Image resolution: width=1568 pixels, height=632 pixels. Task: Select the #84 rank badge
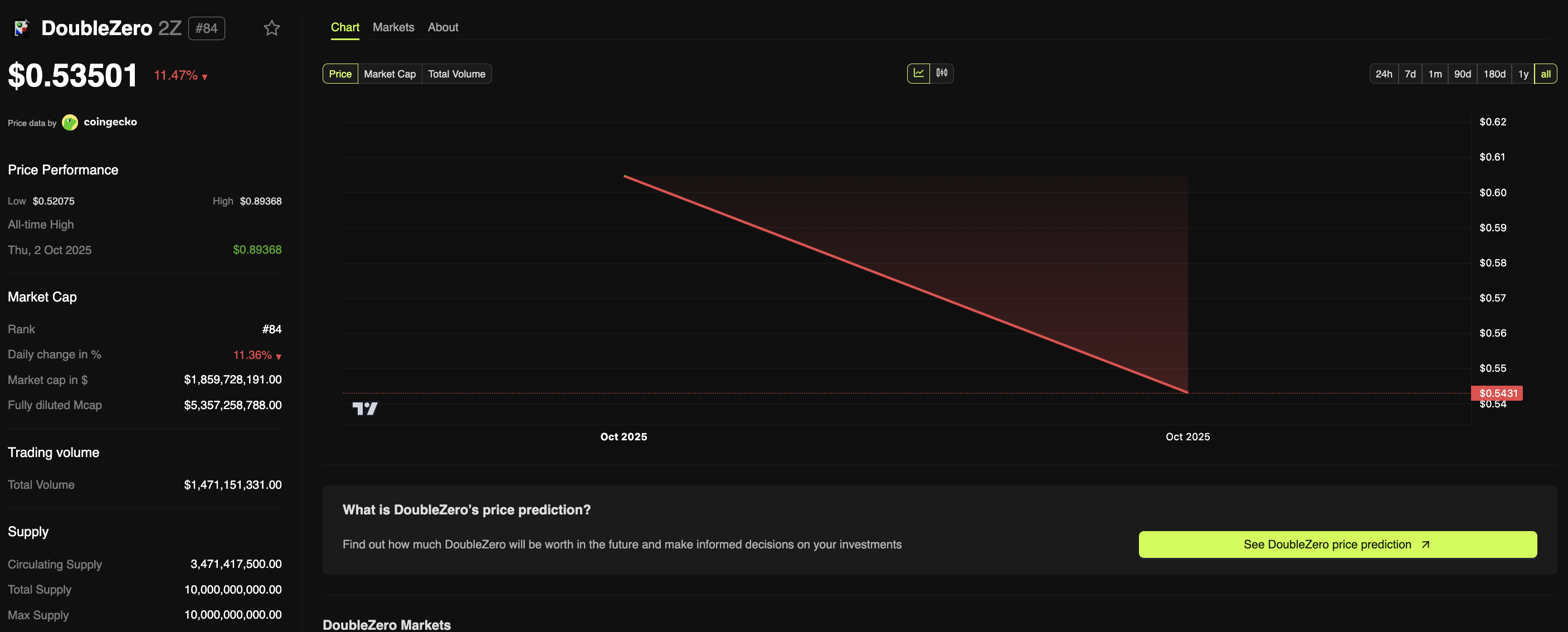pyautogui.click(x=206, y=28)
